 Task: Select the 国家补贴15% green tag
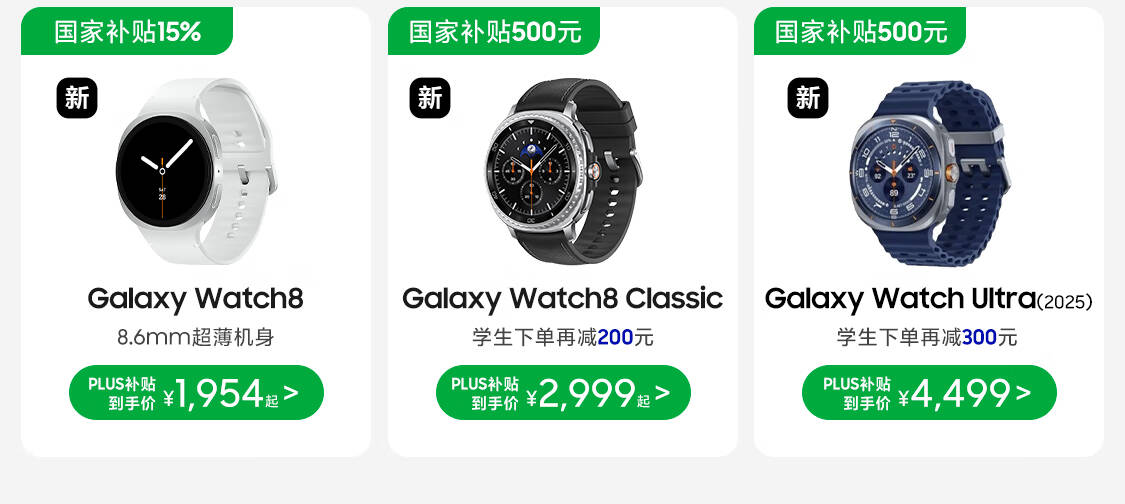[x=127, y=31]
